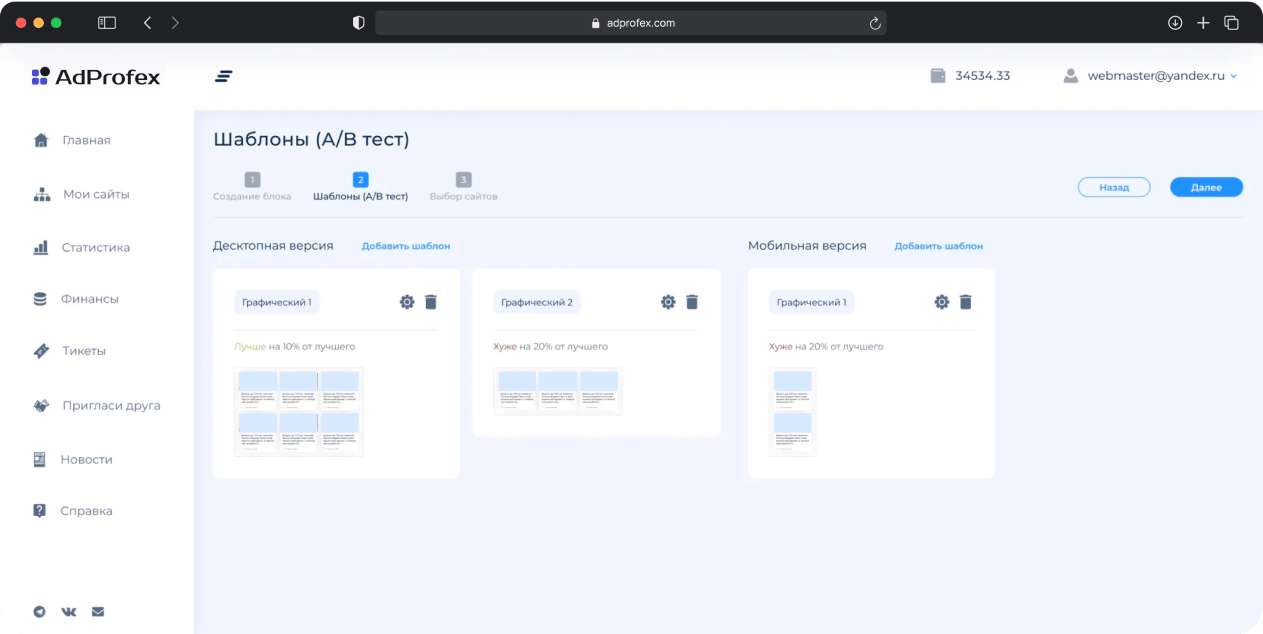Add a desktop template via Добавить шаблон
The image size is (1263, 634).
pos(406,246)
